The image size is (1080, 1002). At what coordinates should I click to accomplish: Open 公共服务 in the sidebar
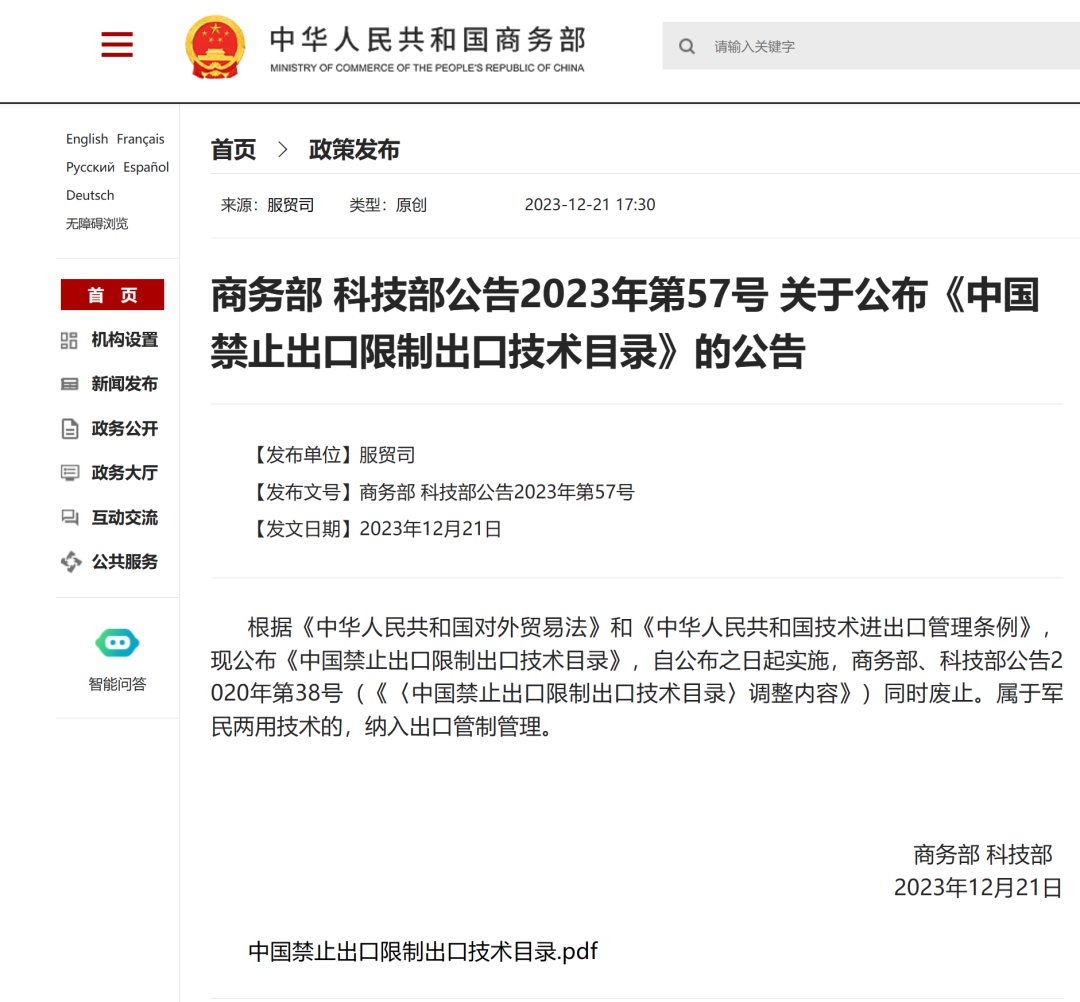(125, 561)
